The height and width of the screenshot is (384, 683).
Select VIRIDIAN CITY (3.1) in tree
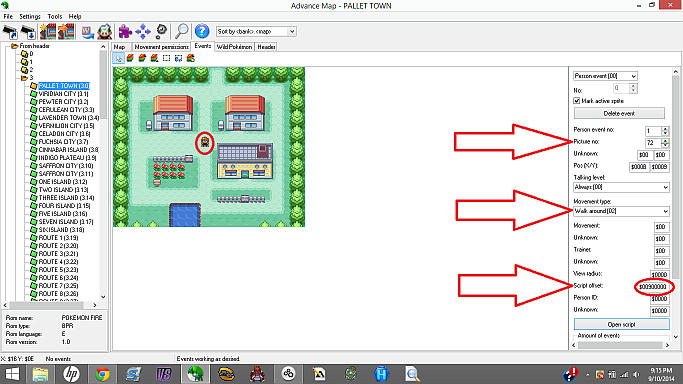click(x=63, y=94)
